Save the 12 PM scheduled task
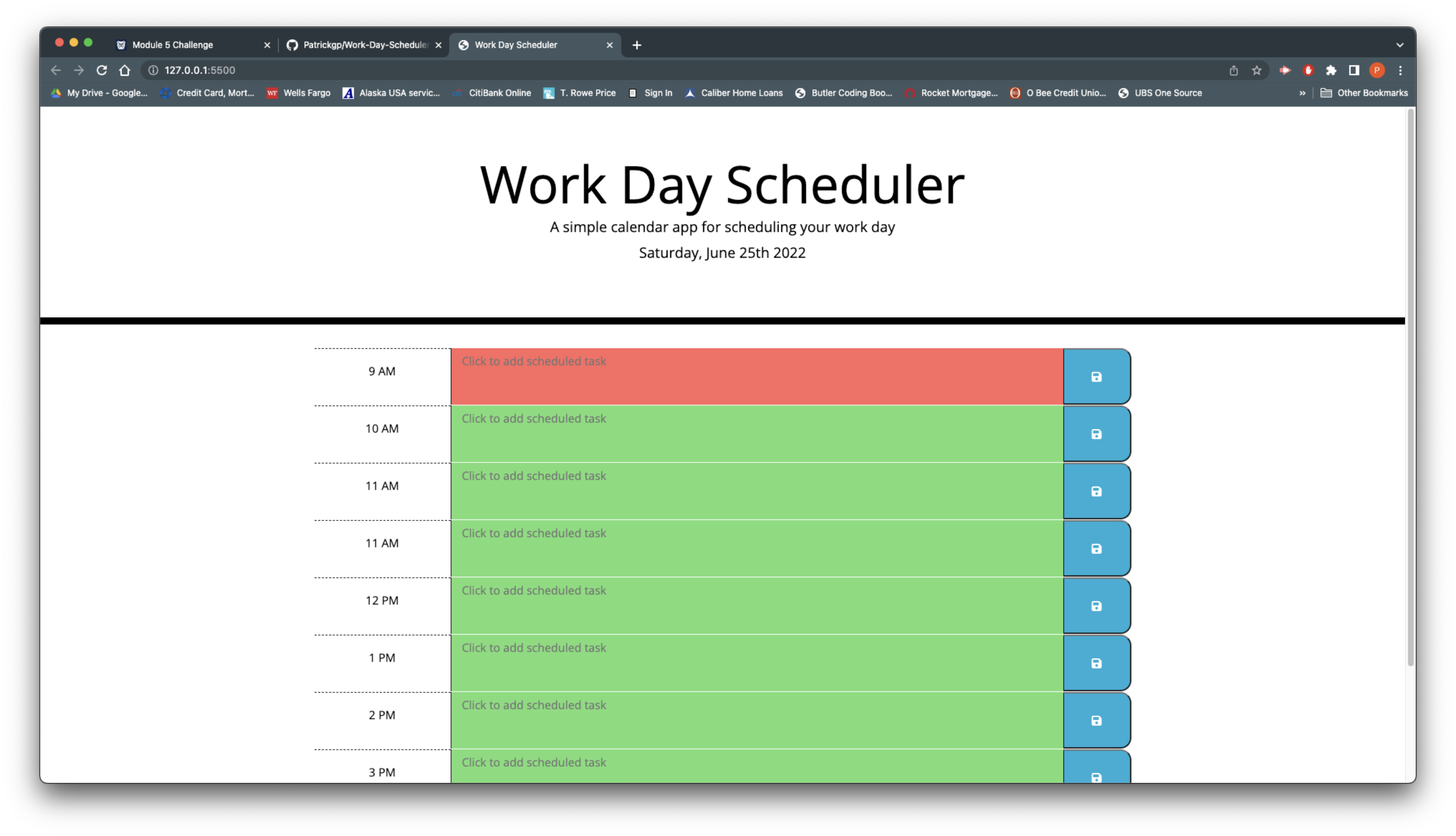Viewport: 1456px width, 836px height. pyautogui.click(x=1096, y=605)
